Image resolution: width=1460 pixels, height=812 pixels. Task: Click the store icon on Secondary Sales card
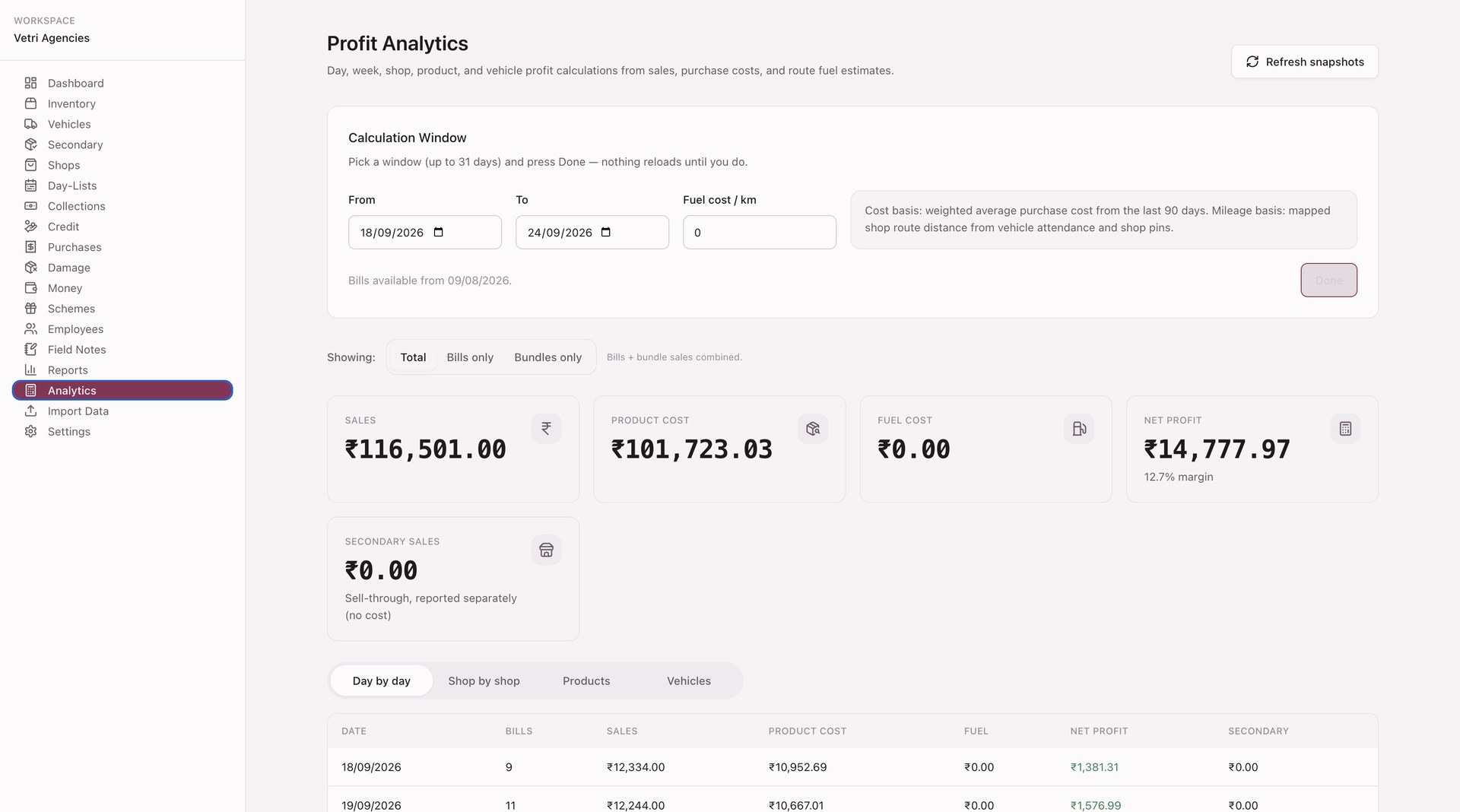[546, 550]
